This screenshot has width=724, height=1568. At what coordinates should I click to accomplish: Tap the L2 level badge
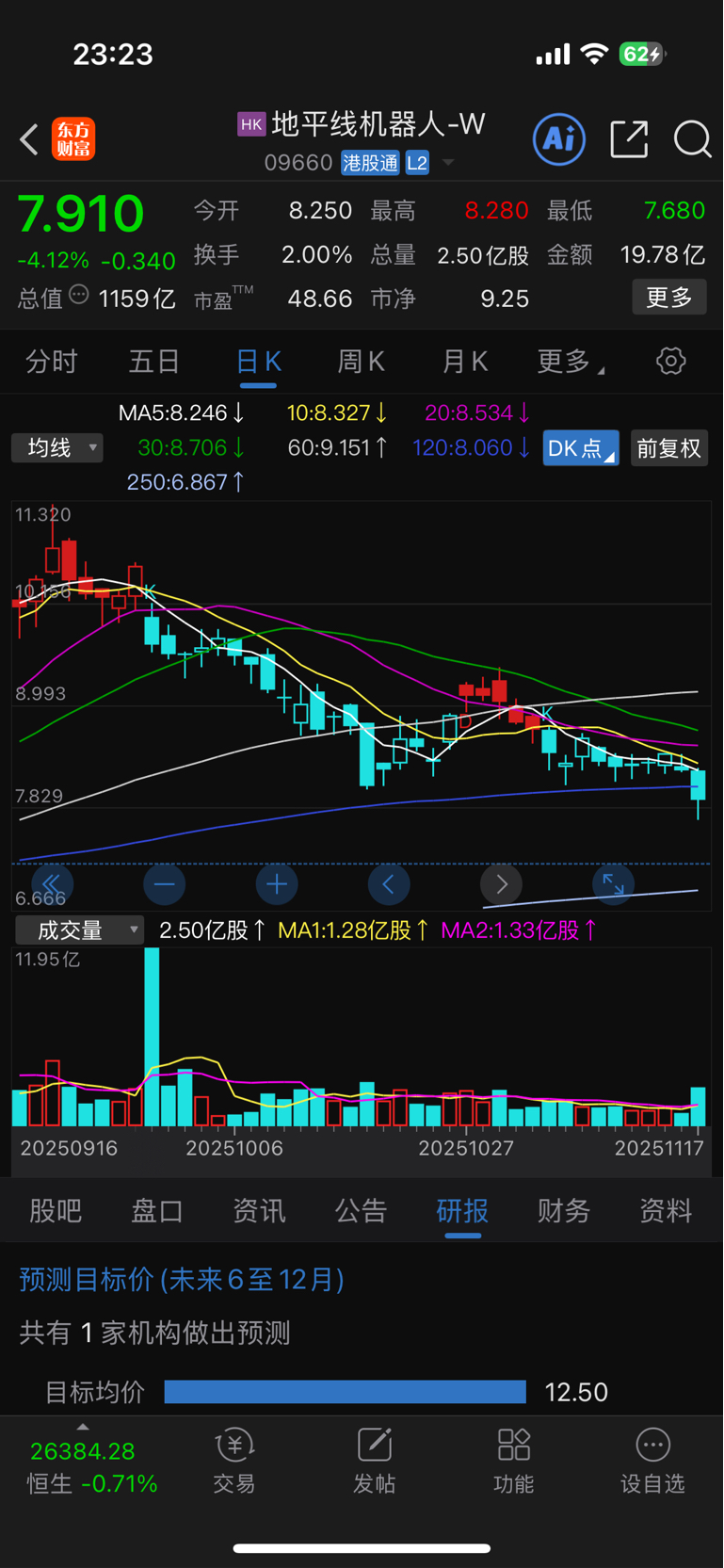pyautogui.click(x=417, y=163)
